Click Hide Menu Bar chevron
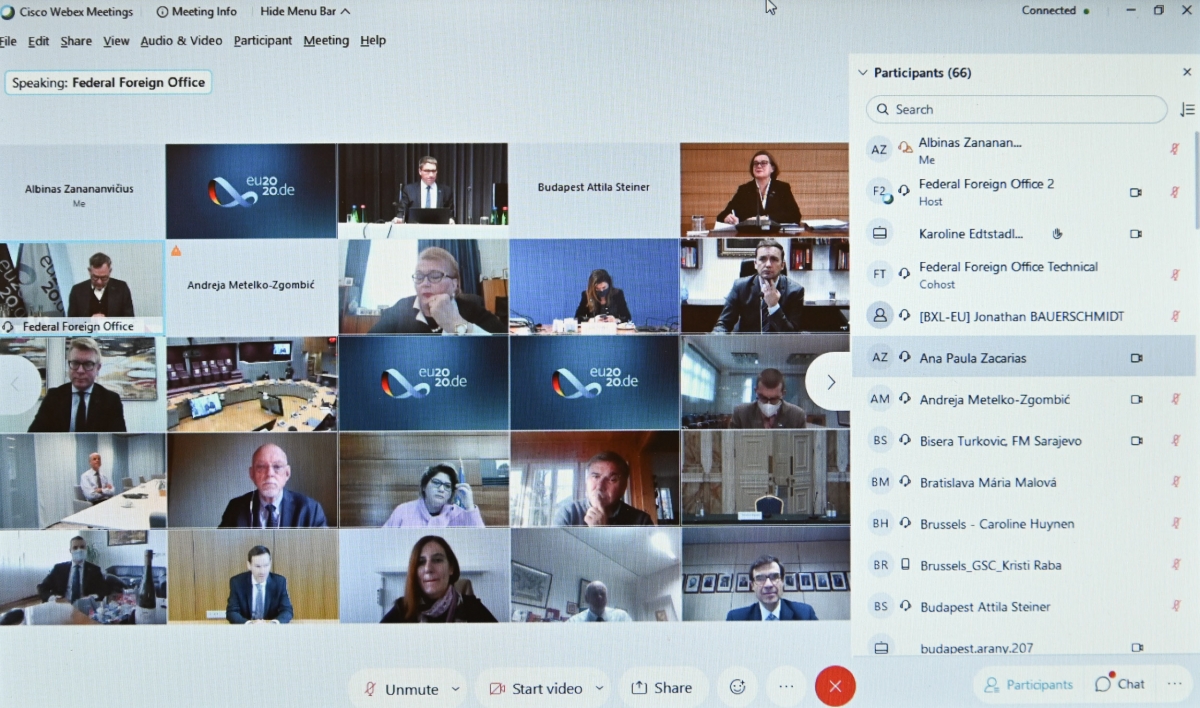The width and height of the screenshot is (1200, 708). 345,12
